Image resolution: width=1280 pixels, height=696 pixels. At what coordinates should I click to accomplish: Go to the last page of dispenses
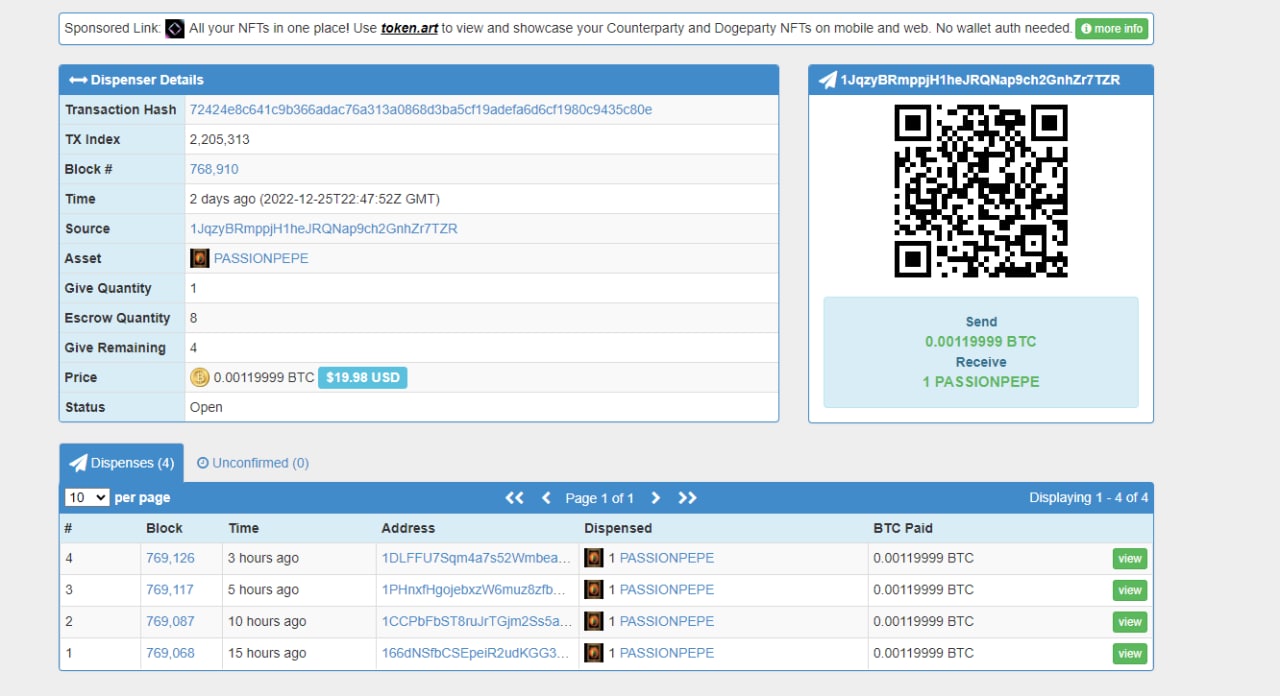click(688, 498)
